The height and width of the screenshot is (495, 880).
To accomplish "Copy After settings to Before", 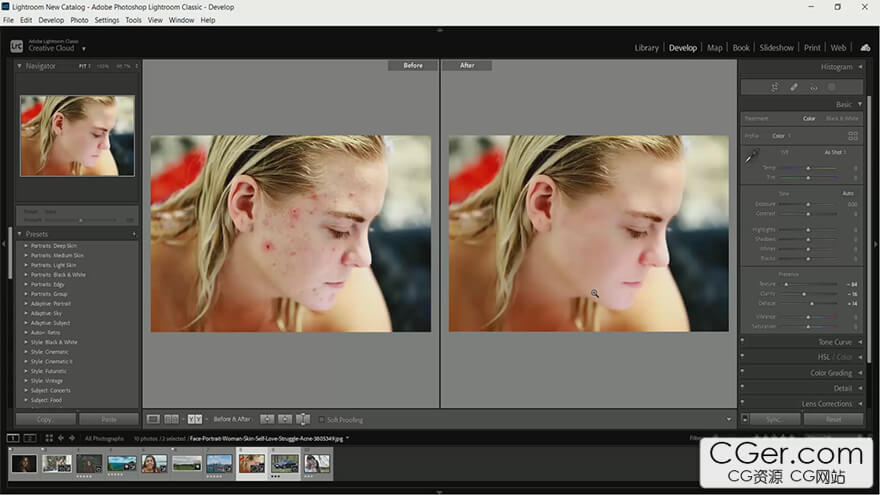I will click(x=285, y=419).
